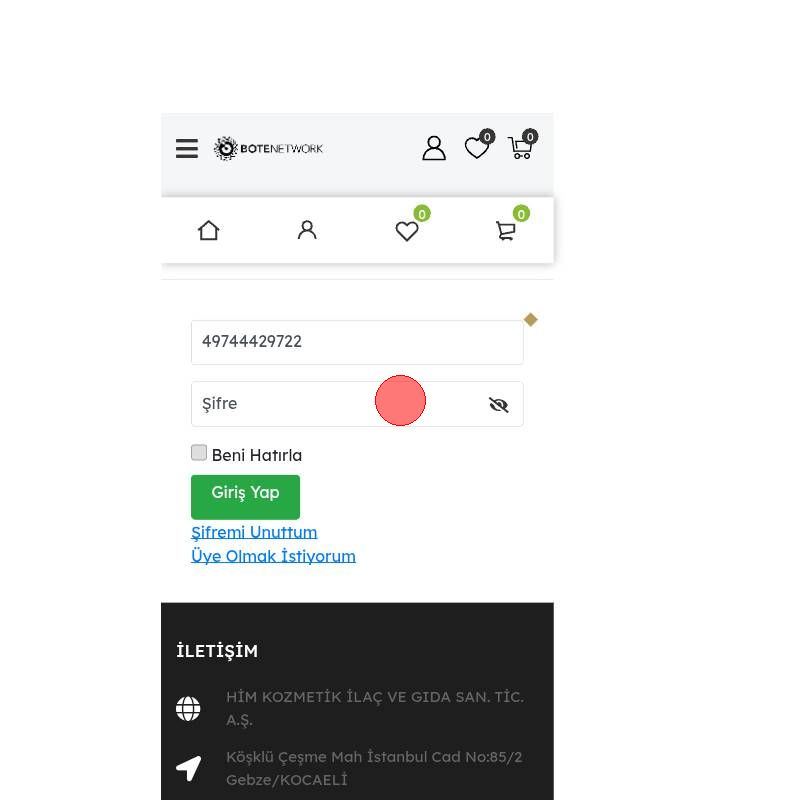Focus the Şifre password field
The image size is (800, 800).
click(x=357, y=404)
